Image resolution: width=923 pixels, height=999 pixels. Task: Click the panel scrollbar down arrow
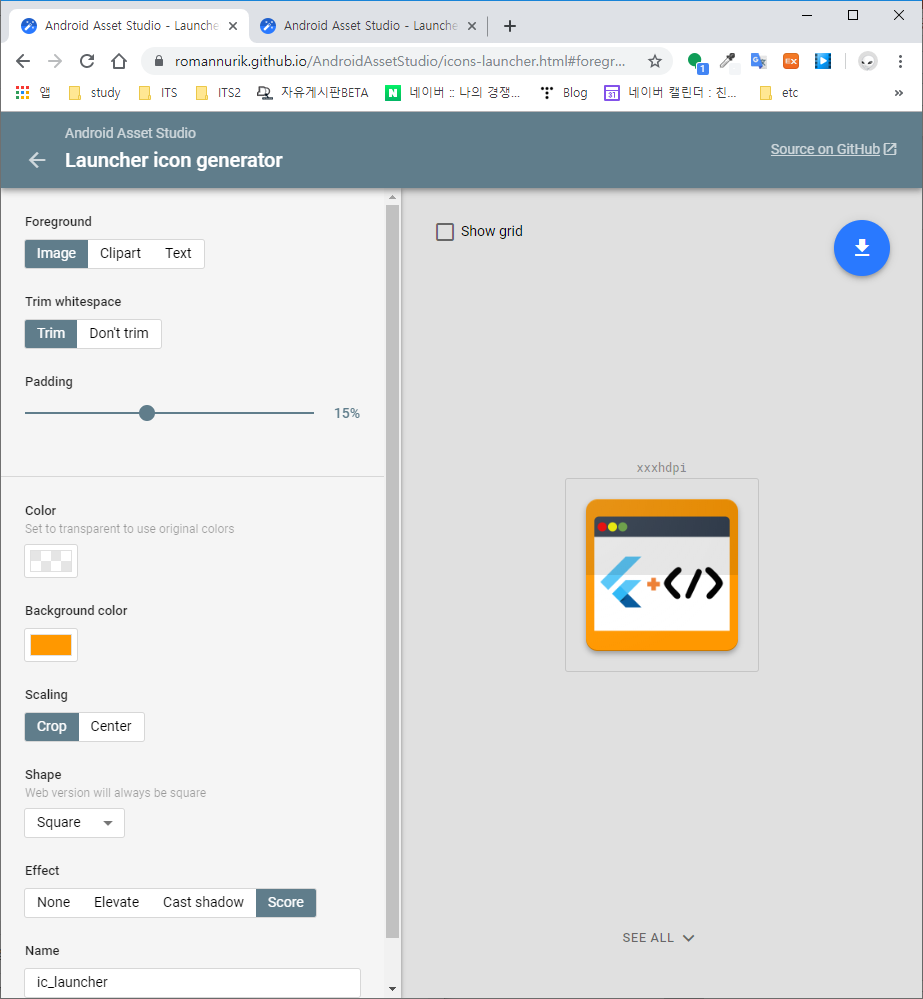coord(392,989)
